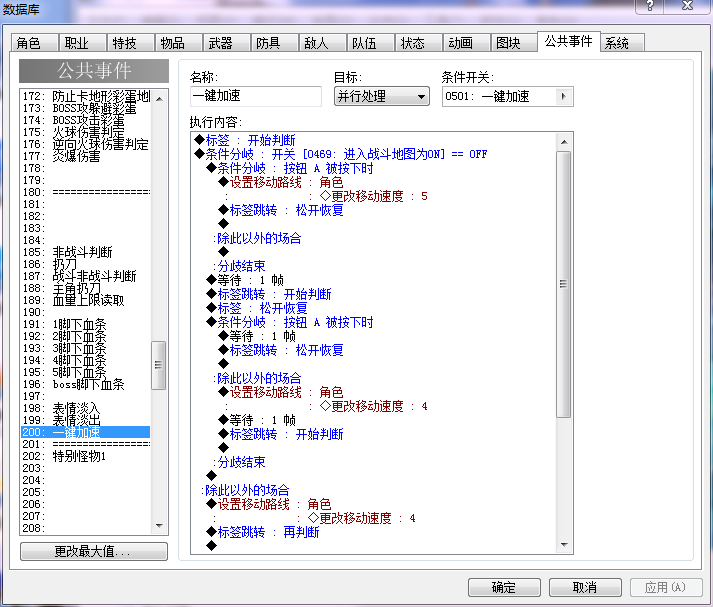Open the 敌人 tab

pos(323,43)
